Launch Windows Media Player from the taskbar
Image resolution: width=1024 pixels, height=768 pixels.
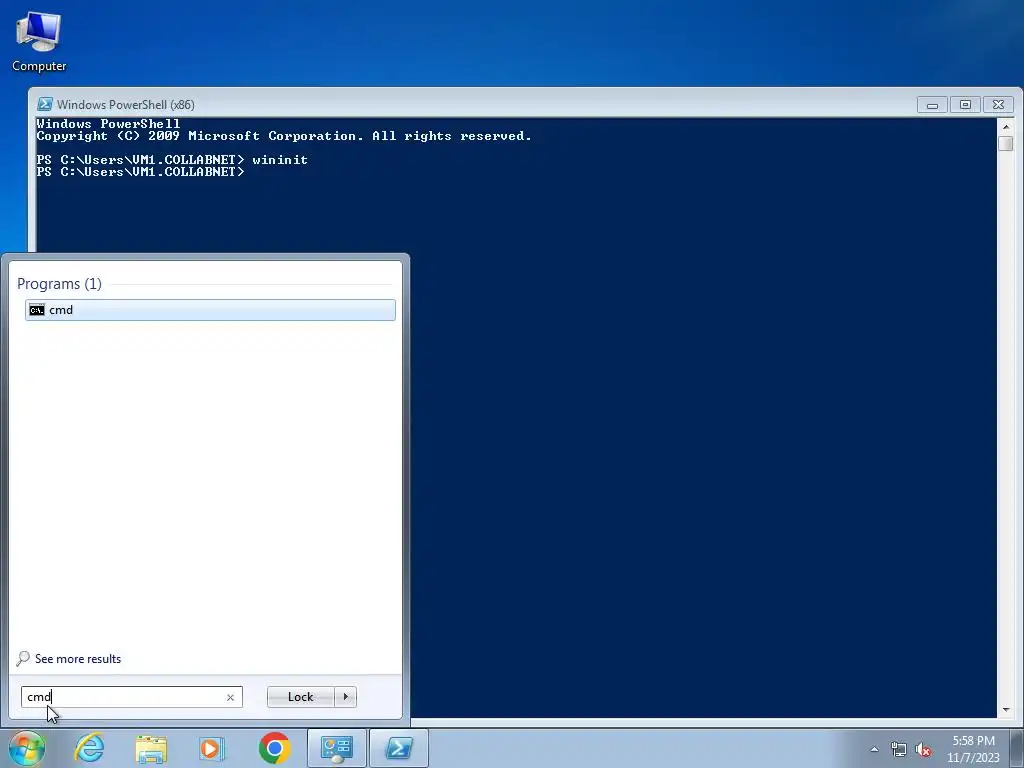pos(212,748)
